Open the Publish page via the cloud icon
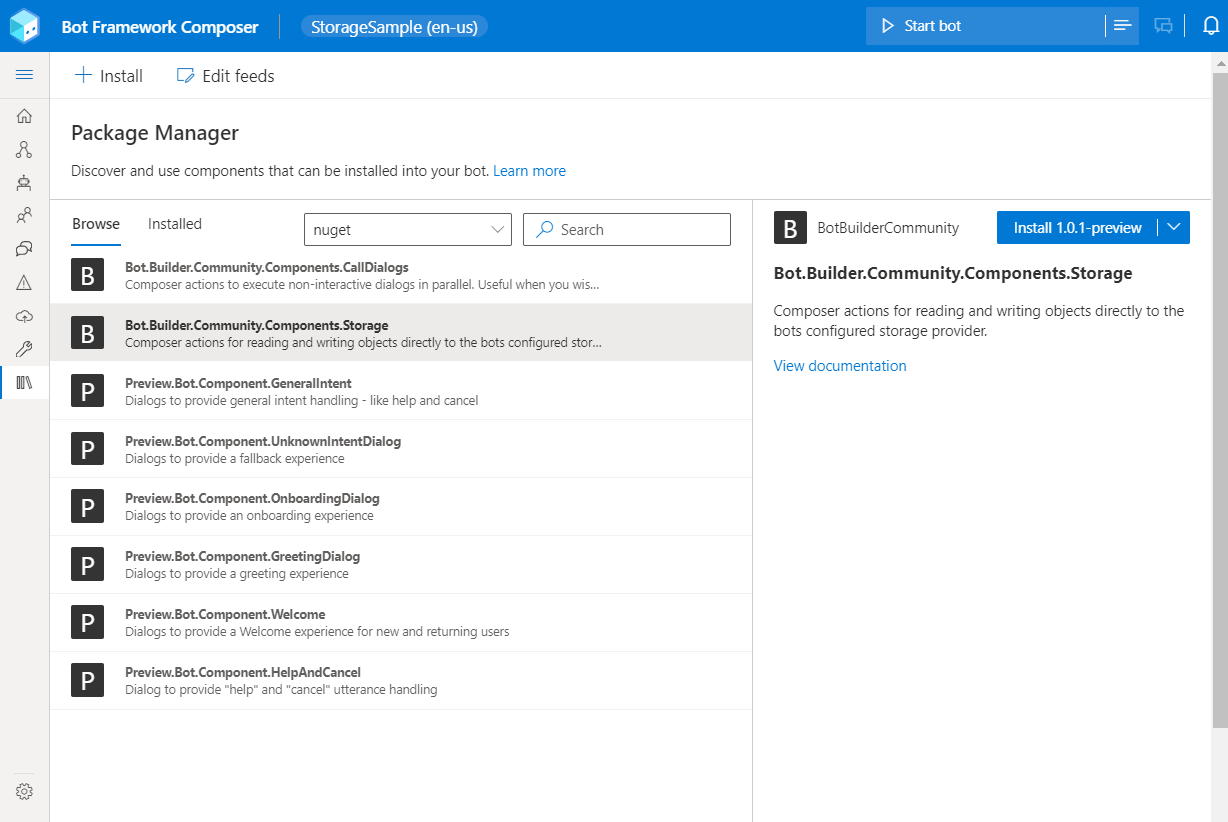The image size is (1228, 822). [24, 316]
